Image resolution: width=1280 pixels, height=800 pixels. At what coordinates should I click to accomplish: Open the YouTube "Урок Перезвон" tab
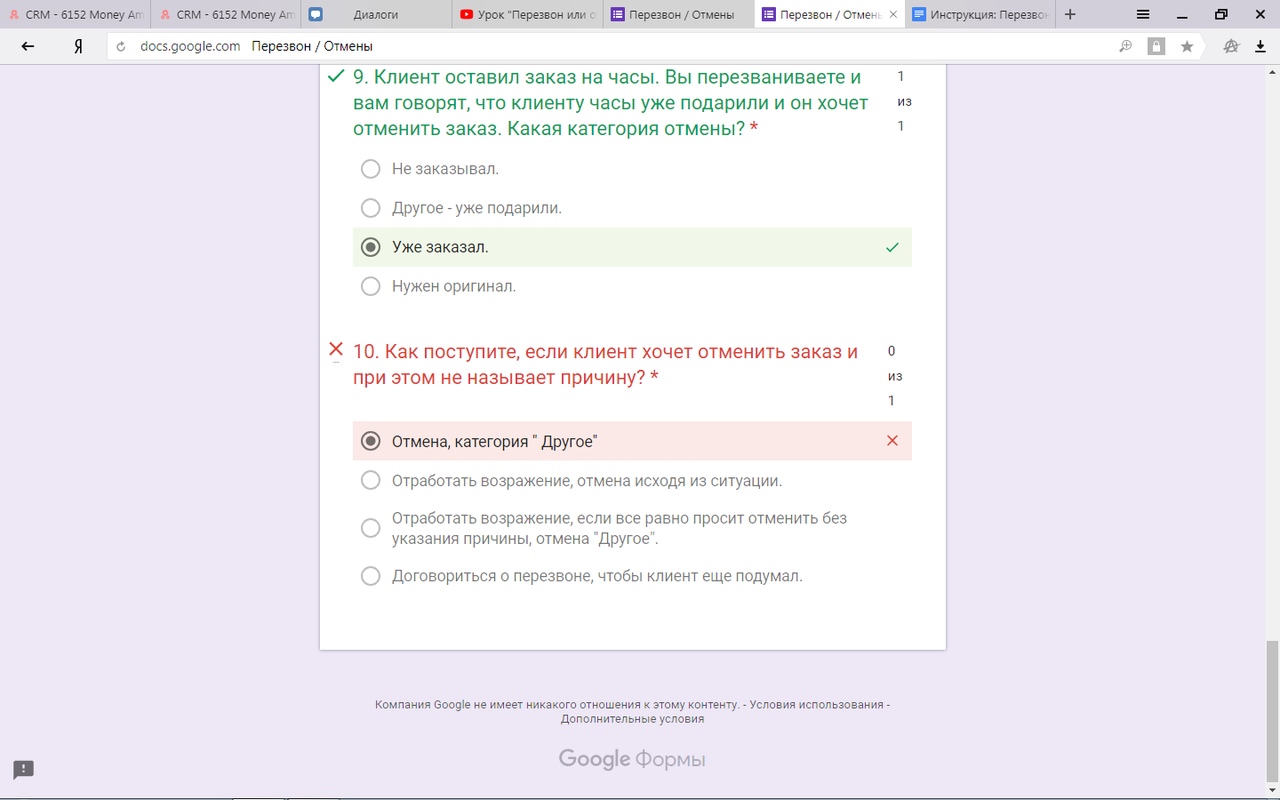tap(527, 15)
